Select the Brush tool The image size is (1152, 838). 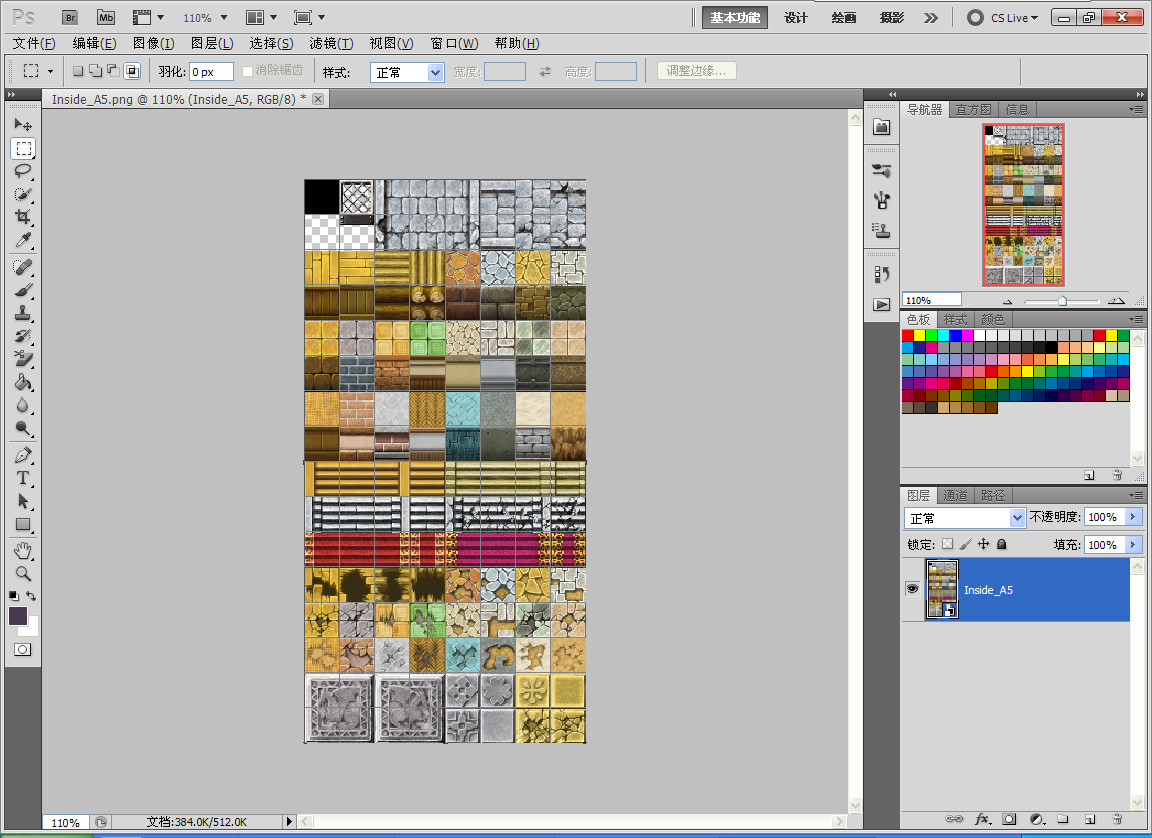click(23, 289)
